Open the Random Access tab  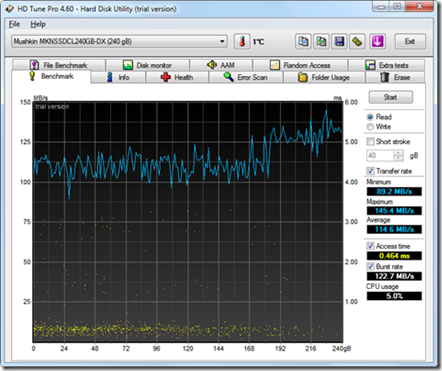pyautogui.click(x=300, y=65)
